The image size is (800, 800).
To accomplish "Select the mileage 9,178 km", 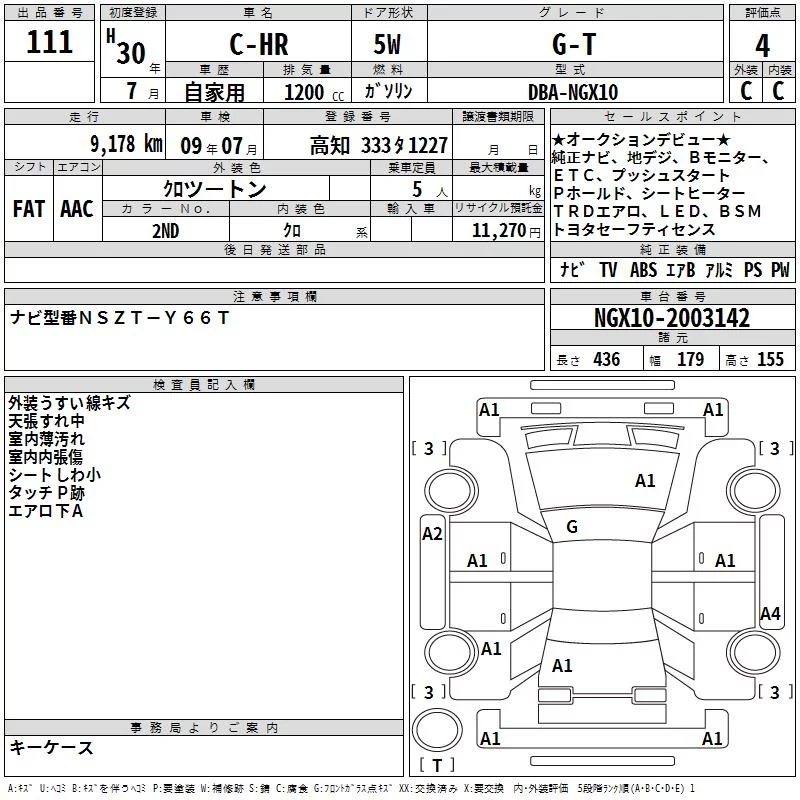I will click(x=126, y=144).
